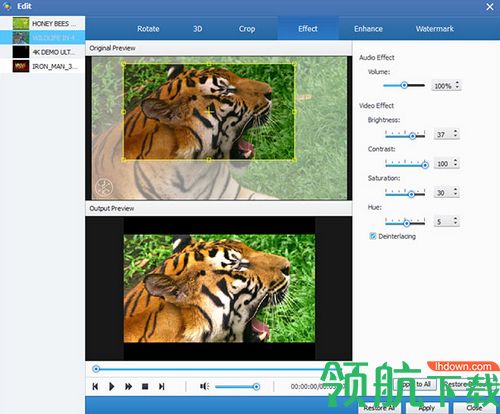
Task: Stop the preview playback
Action: [145, 386]
